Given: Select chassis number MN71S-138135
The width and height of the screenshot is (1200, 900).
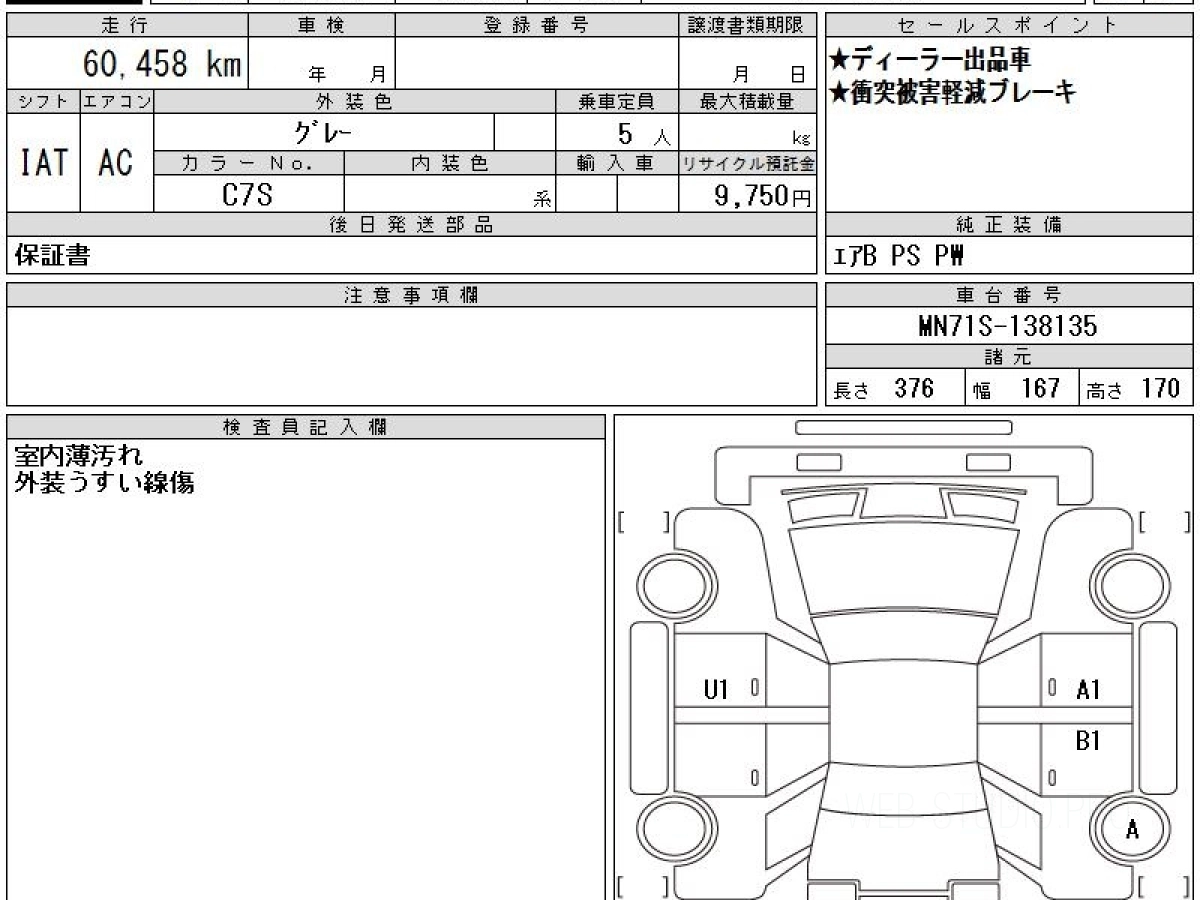Looking at the screenshot, I should tap(1008, 326).
